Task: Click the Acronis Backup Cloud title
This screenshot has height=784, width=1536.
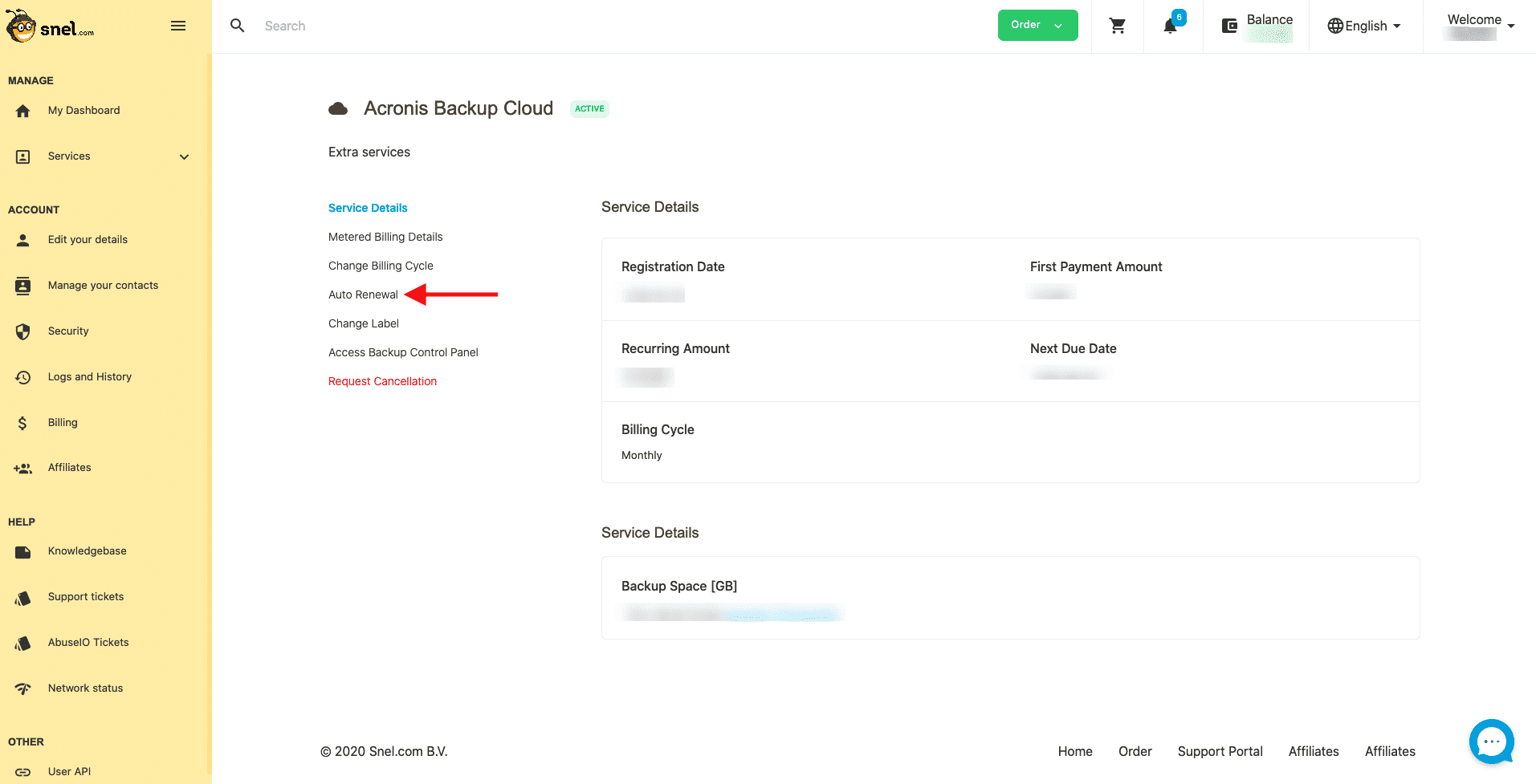Action: tap(458, 108)
